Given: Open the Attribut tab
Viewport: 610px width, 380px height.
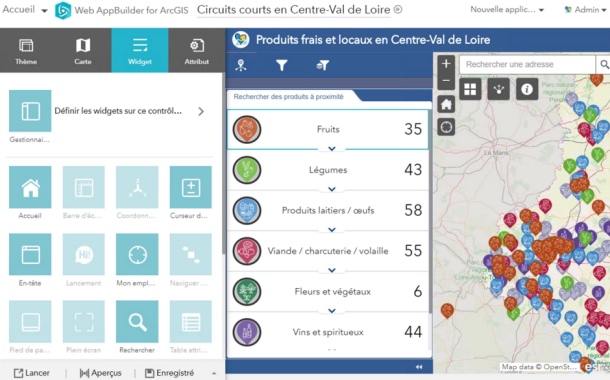Looking at the screenshot, I should 196,51.
